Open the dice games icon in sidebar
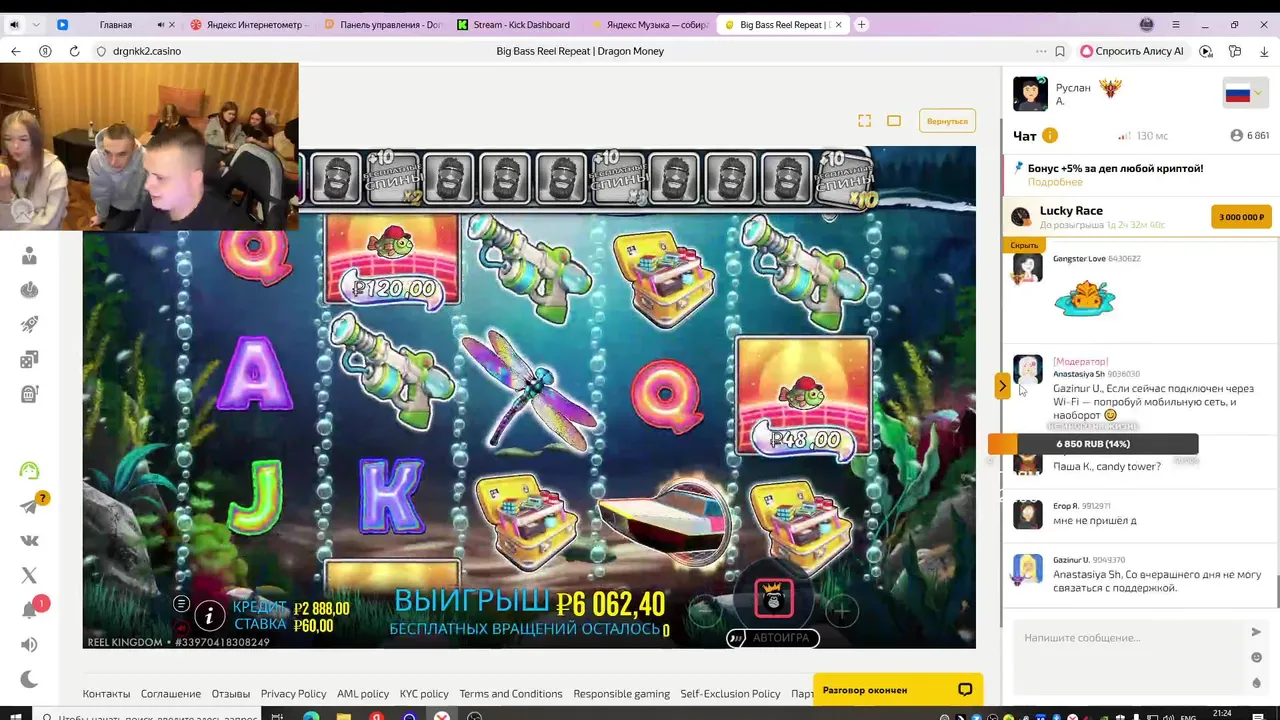 click(x=29, y=359)
